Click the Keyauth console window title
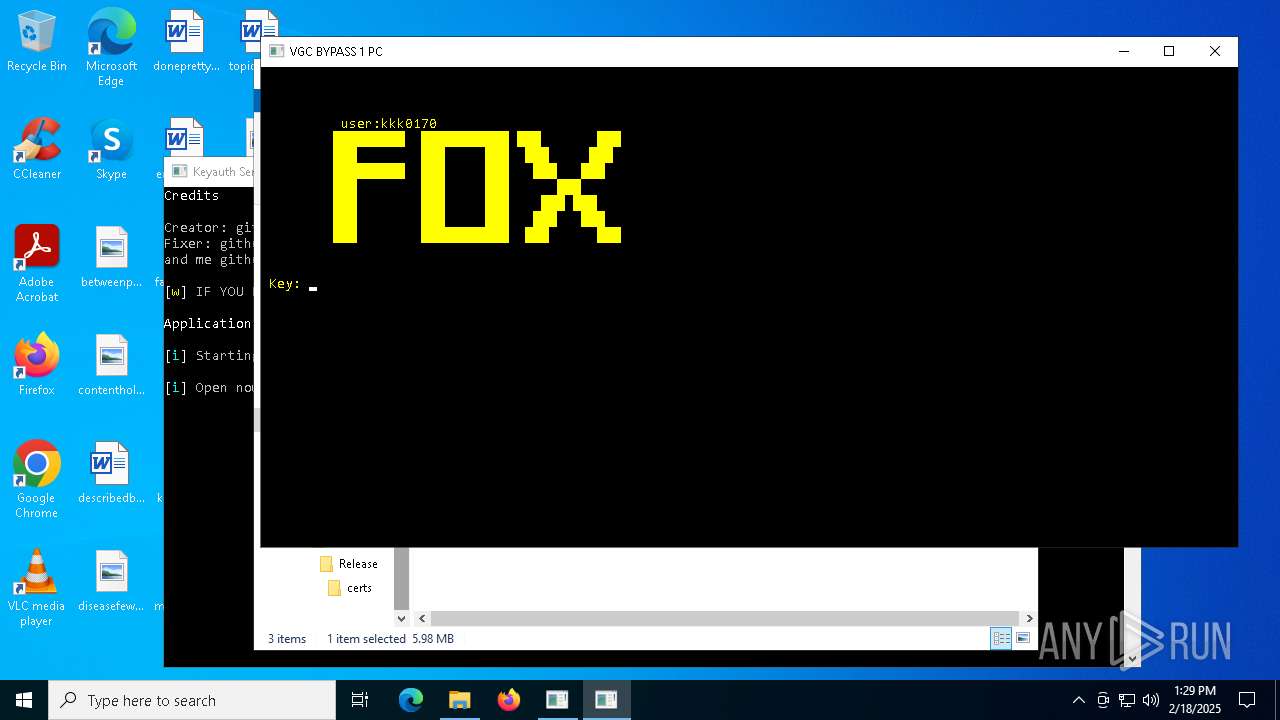Image resolution: width=1280 pixels, height=720 pixels. [x=222, y=172]
